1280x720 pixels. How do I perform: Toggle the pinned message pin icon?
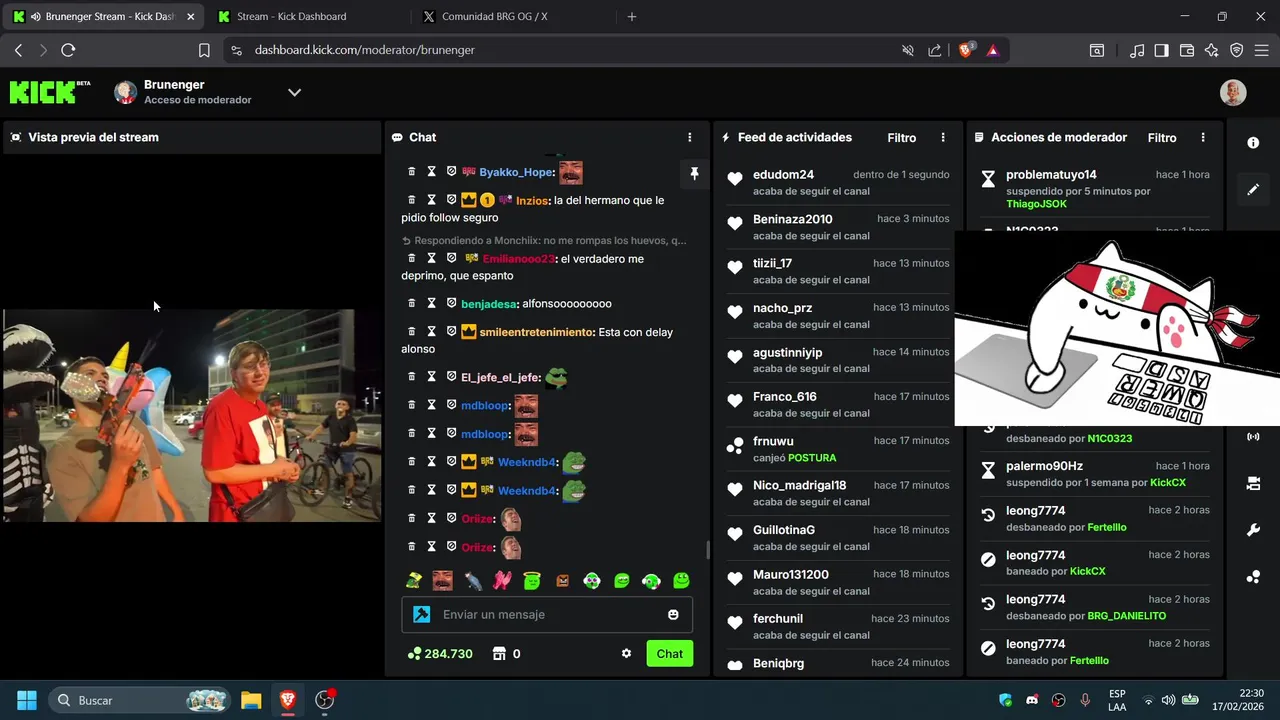click(694, 173)
